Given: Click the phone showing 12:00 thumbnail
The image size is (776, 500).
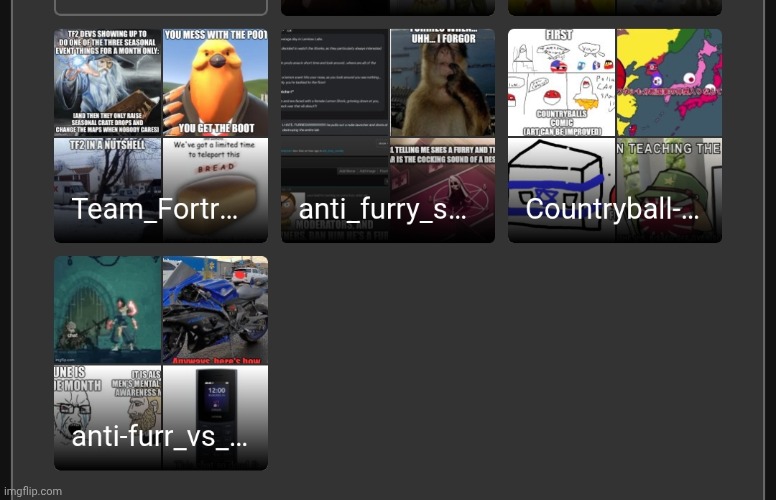Looking at the screenshot, I should pyautogui.click(x=215, y=400).
